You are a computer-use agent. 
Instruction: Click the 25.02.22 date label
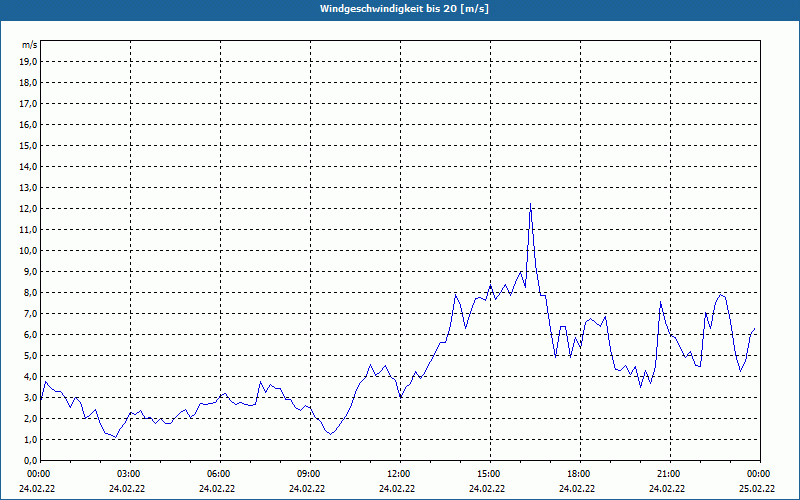pyautogui.click(x=757, y=489)
